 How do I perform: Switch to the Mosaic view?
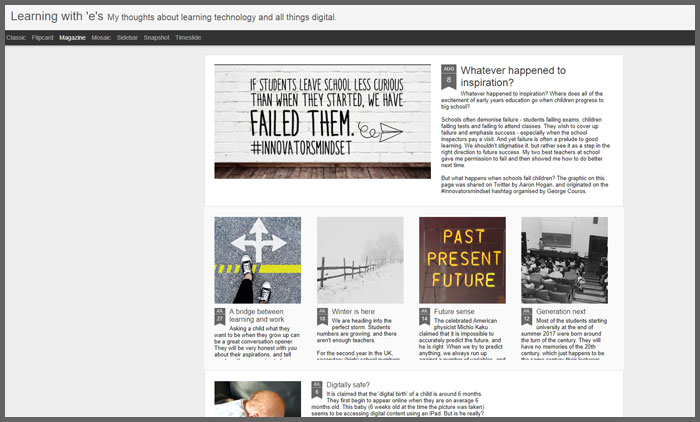tap(101, 38)
